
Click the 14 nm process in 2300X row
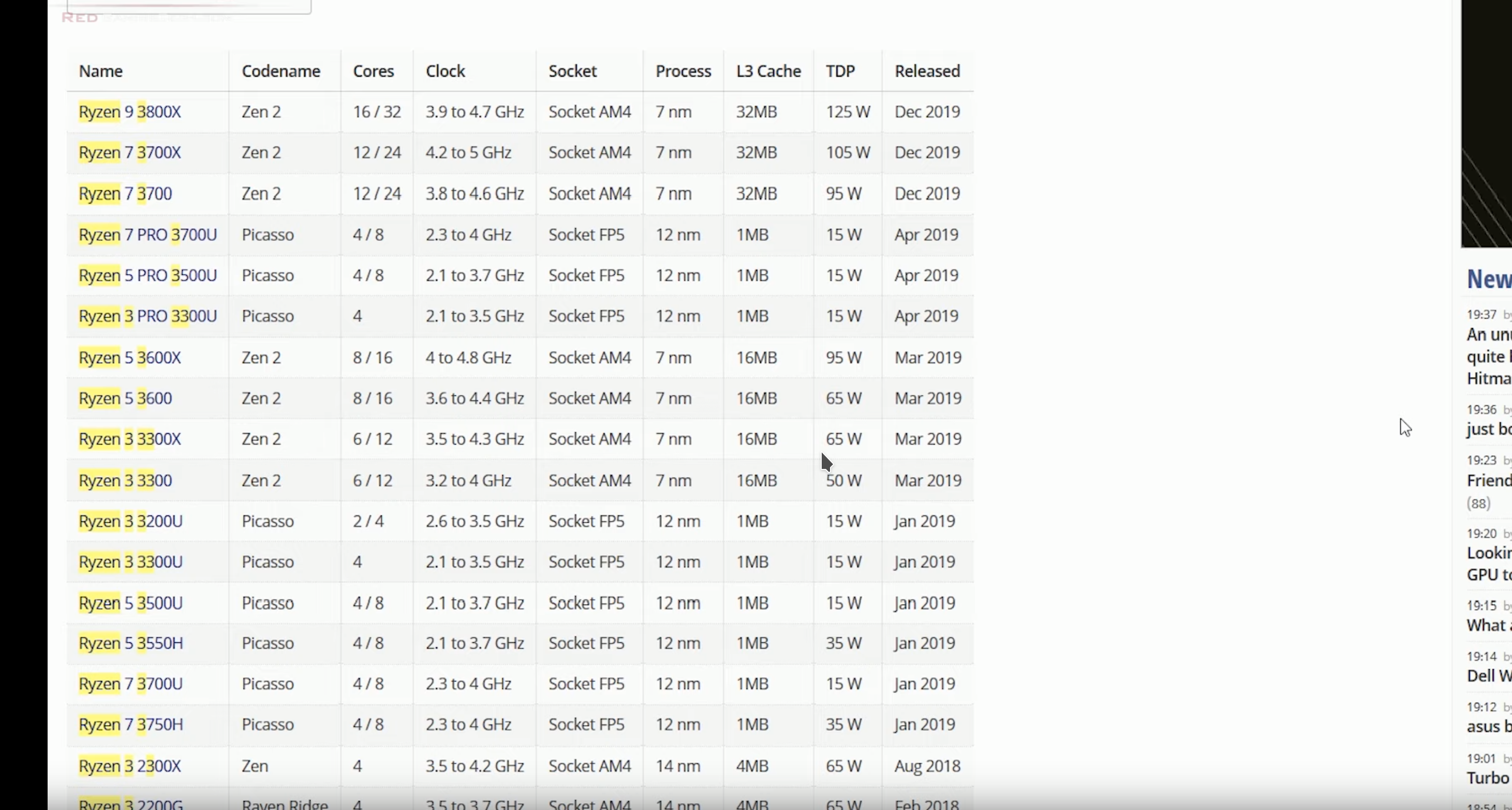(x=678, y=766)
